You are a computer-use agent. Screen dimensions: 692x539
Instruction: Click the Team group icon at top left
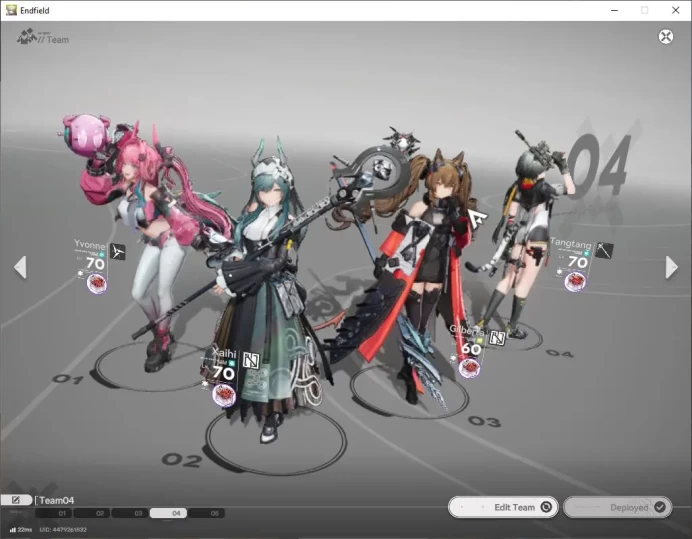click(x=26, y=37)
